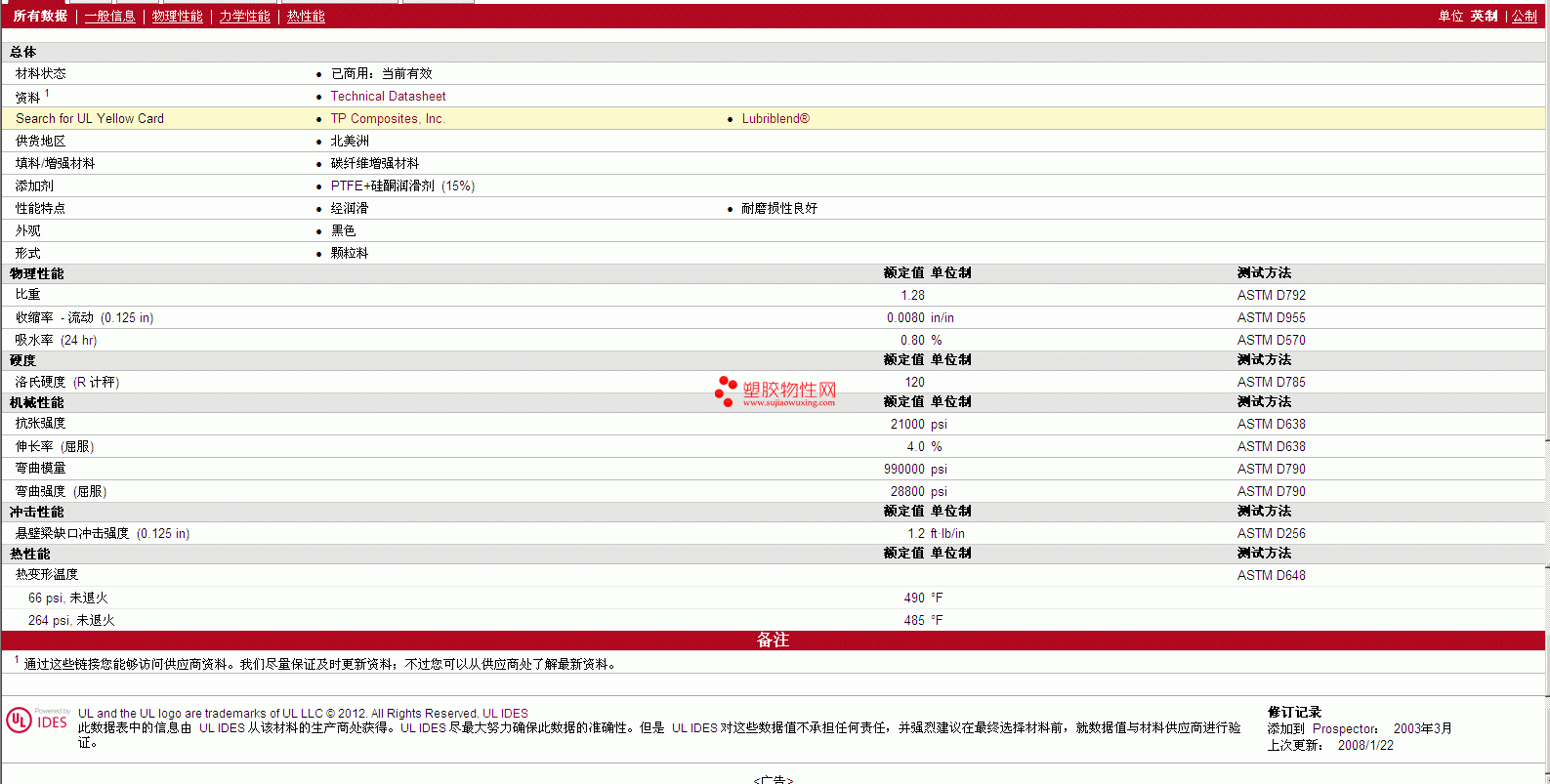The height and width of the screenshot is (784, 1550).
Task: Click the UL IDES logo
Action: point(37,721)
